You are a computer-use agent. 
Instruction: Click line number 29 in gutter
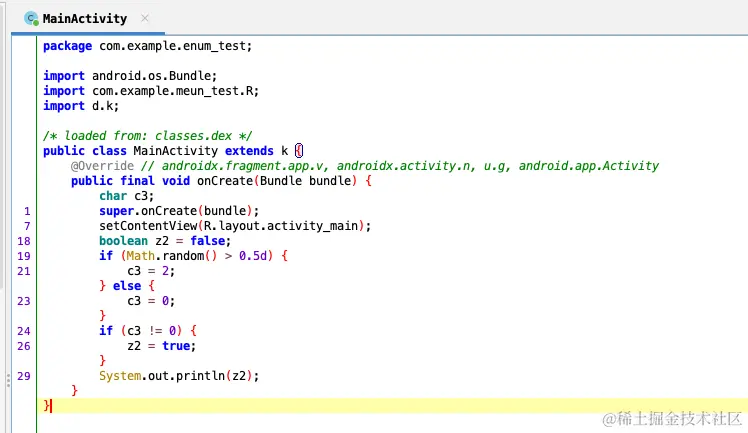24,376
